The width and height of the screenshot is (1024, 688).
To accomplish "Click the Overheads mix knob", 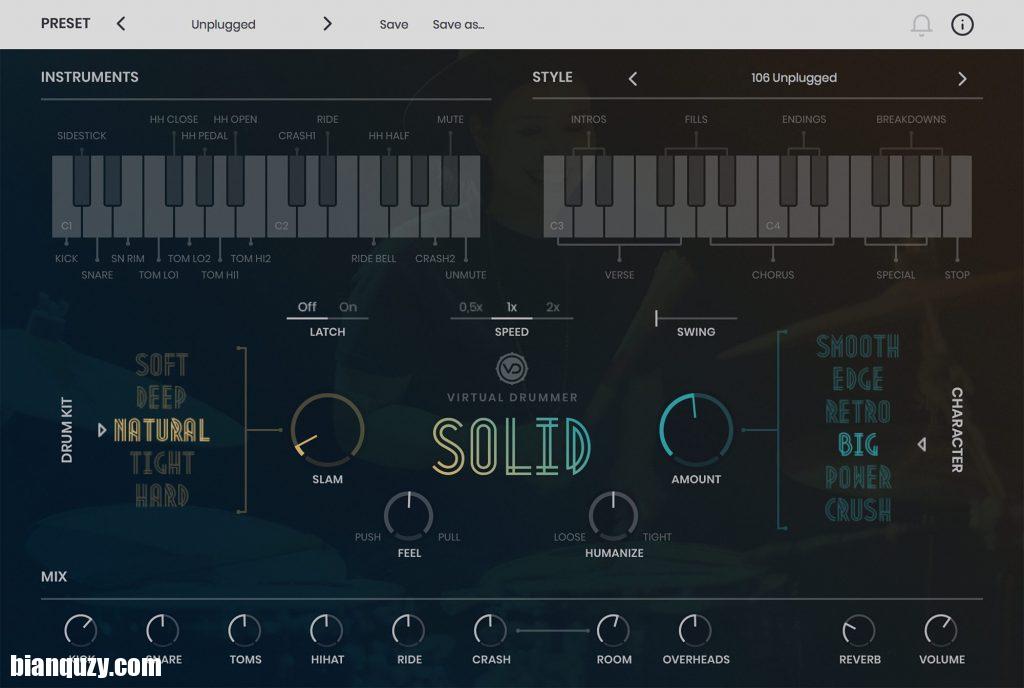I will pos(695,631).
